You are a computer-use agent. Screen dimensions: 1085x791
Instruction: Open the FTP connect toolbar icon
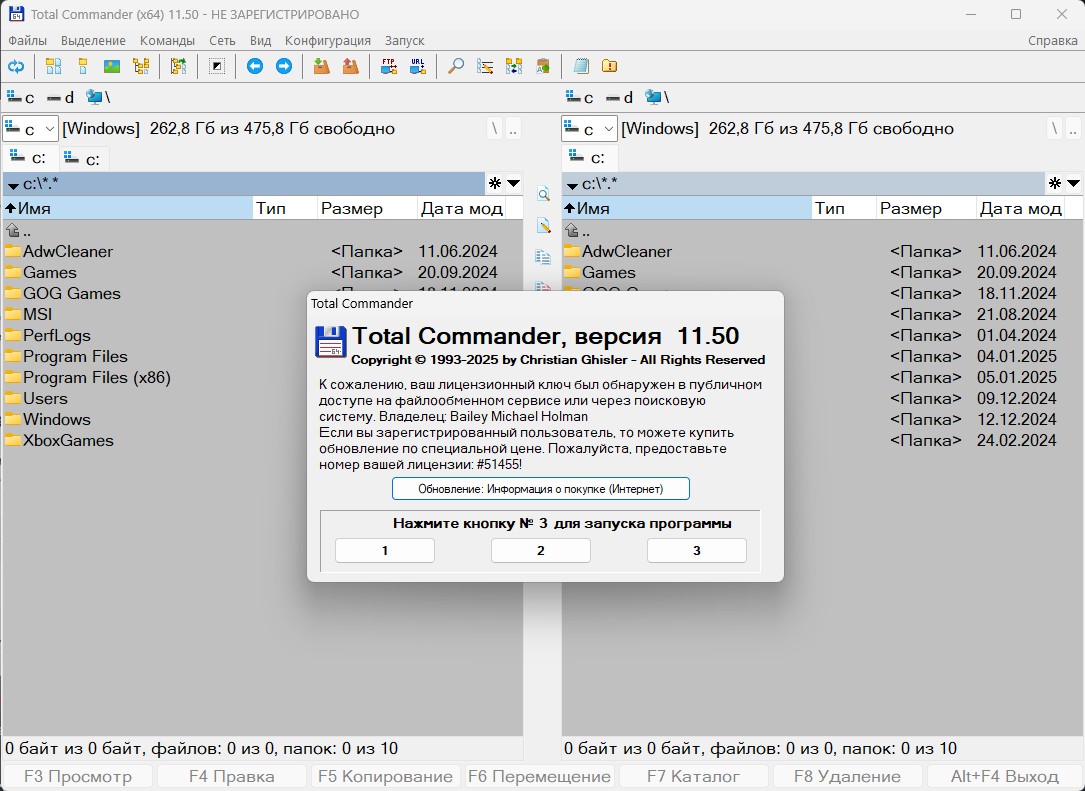388,66
